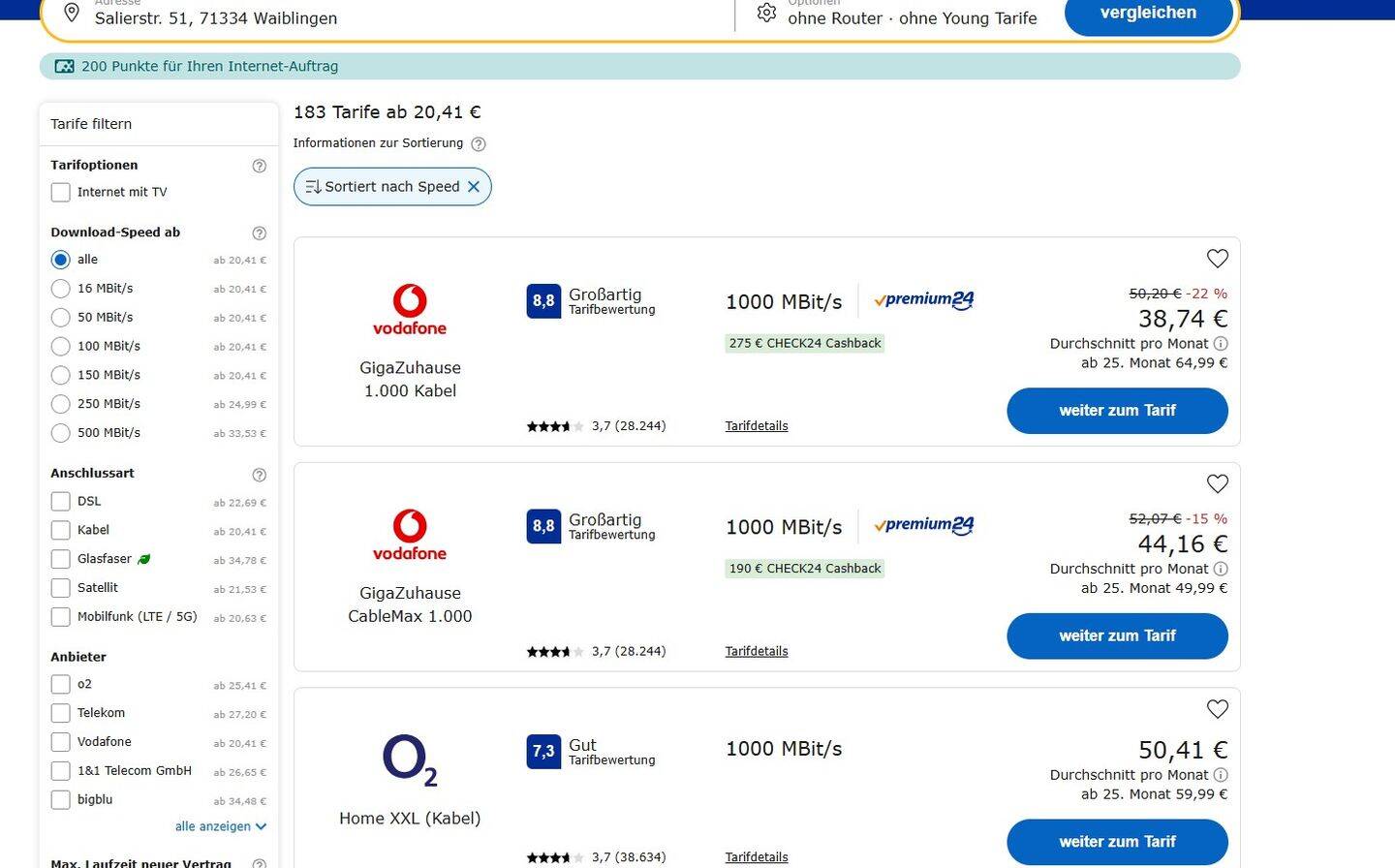Screen dimensions: 1395x868
Task: Click info icon next to Informationen zur Sortierung
Action: point(478,144)
